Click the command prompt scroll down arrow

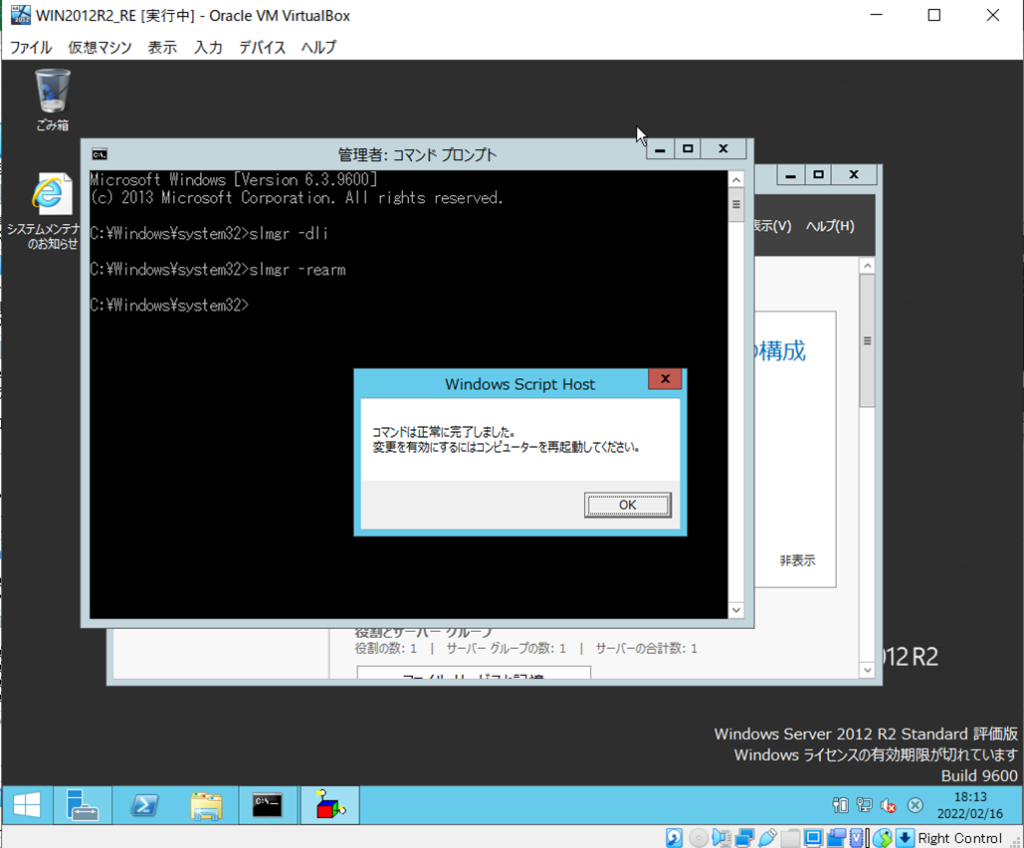736,610
